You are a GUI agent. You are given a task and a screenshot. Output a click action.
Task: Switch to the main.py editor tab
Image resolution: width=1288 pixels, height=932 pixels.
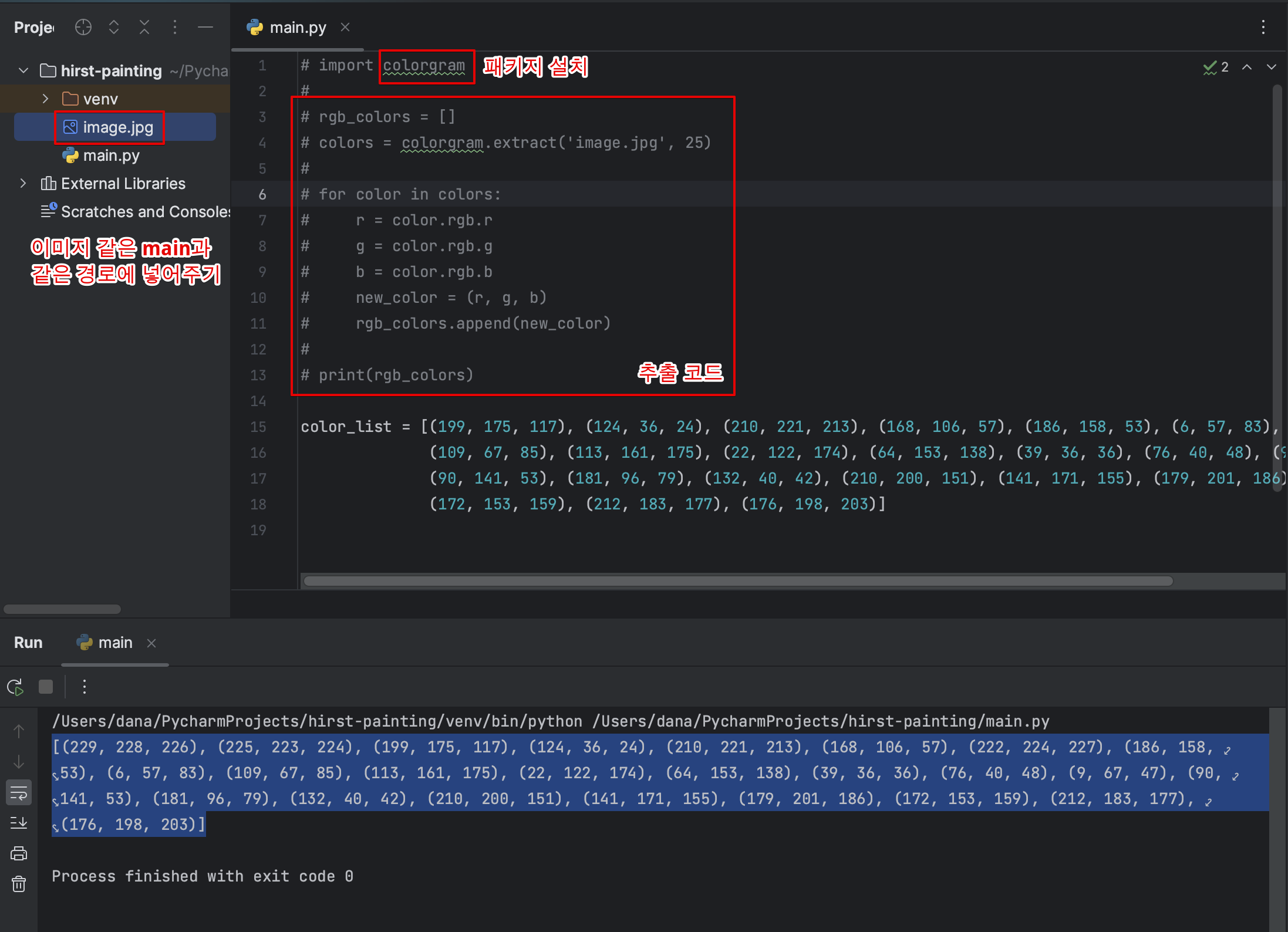[x=298, y=27]
